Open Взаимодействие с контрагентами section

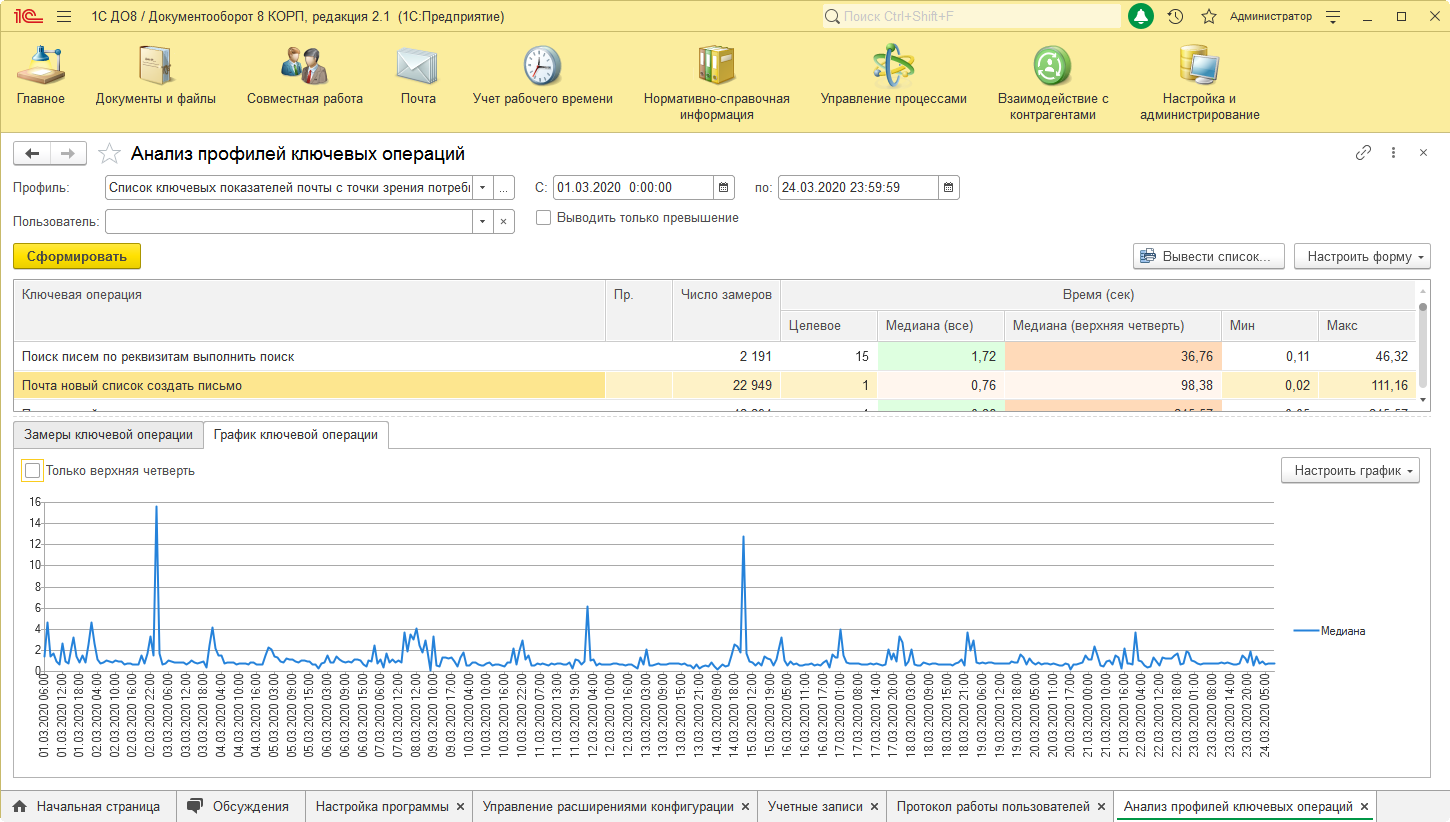click(x=1053, y=83)
